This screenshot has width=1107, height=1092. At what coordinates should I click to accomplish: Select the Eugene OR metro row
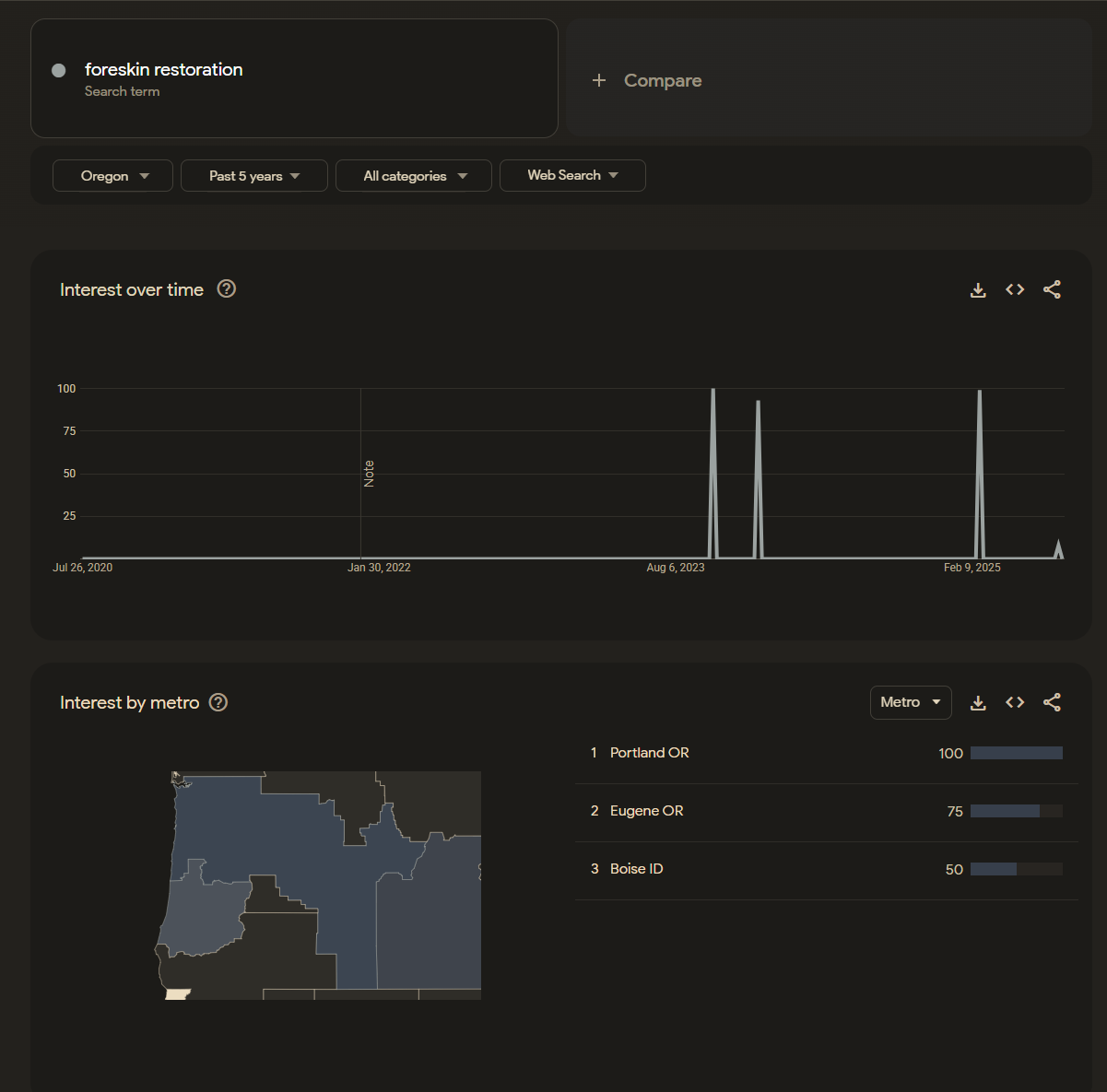826,812
